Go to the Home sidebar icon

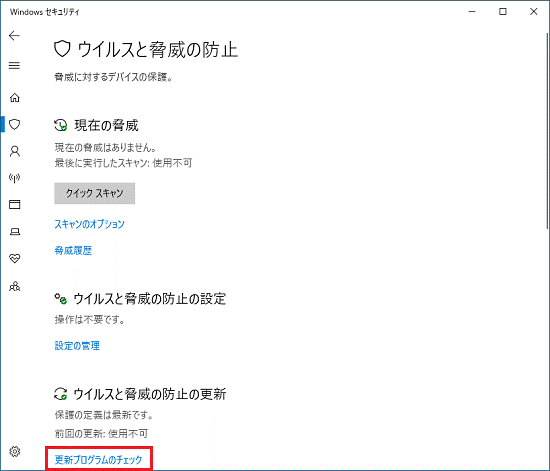pos(14,97)
